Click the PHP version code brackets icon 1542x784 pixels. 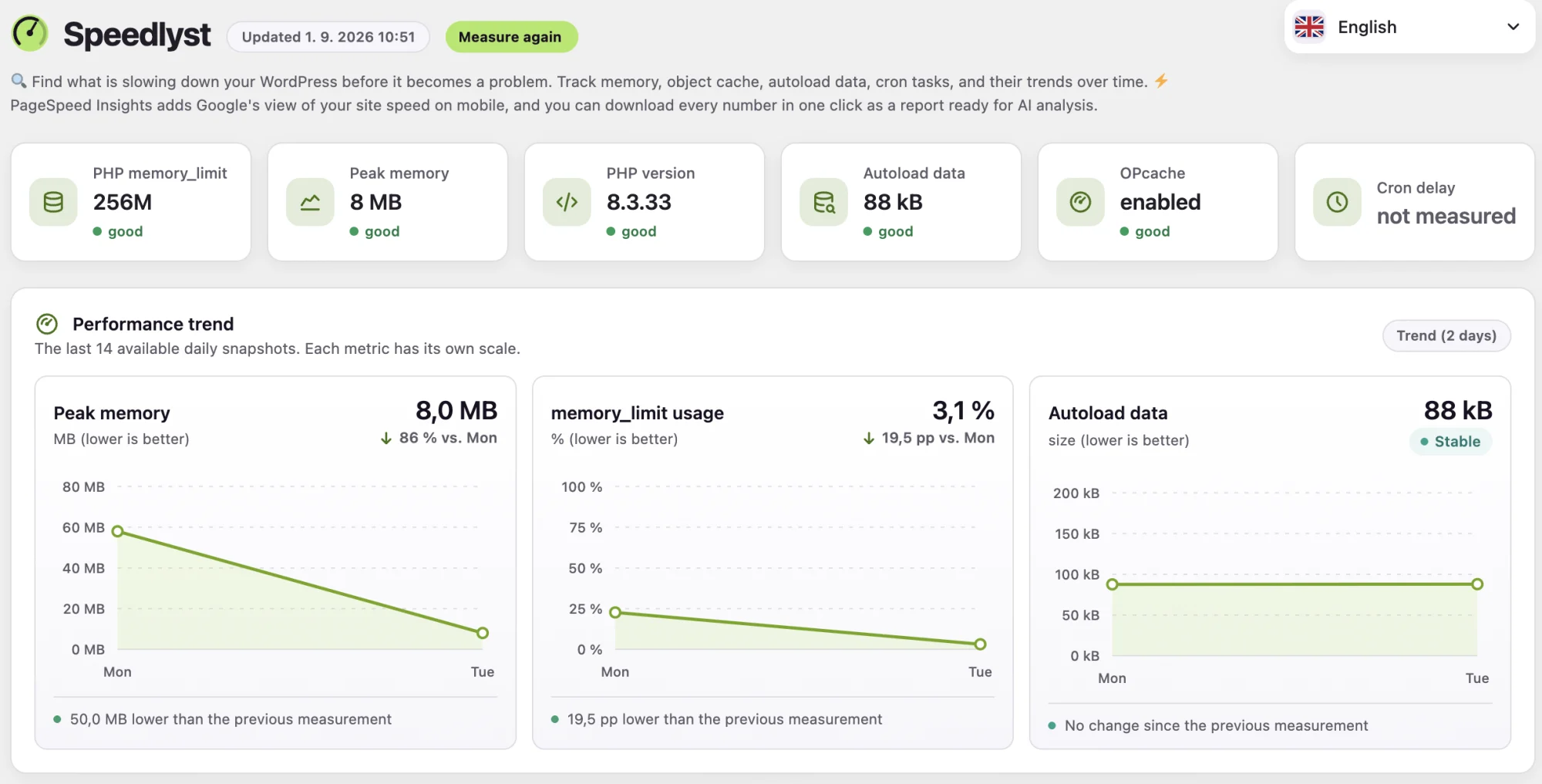pyautogui.click(x=567, y=202)
